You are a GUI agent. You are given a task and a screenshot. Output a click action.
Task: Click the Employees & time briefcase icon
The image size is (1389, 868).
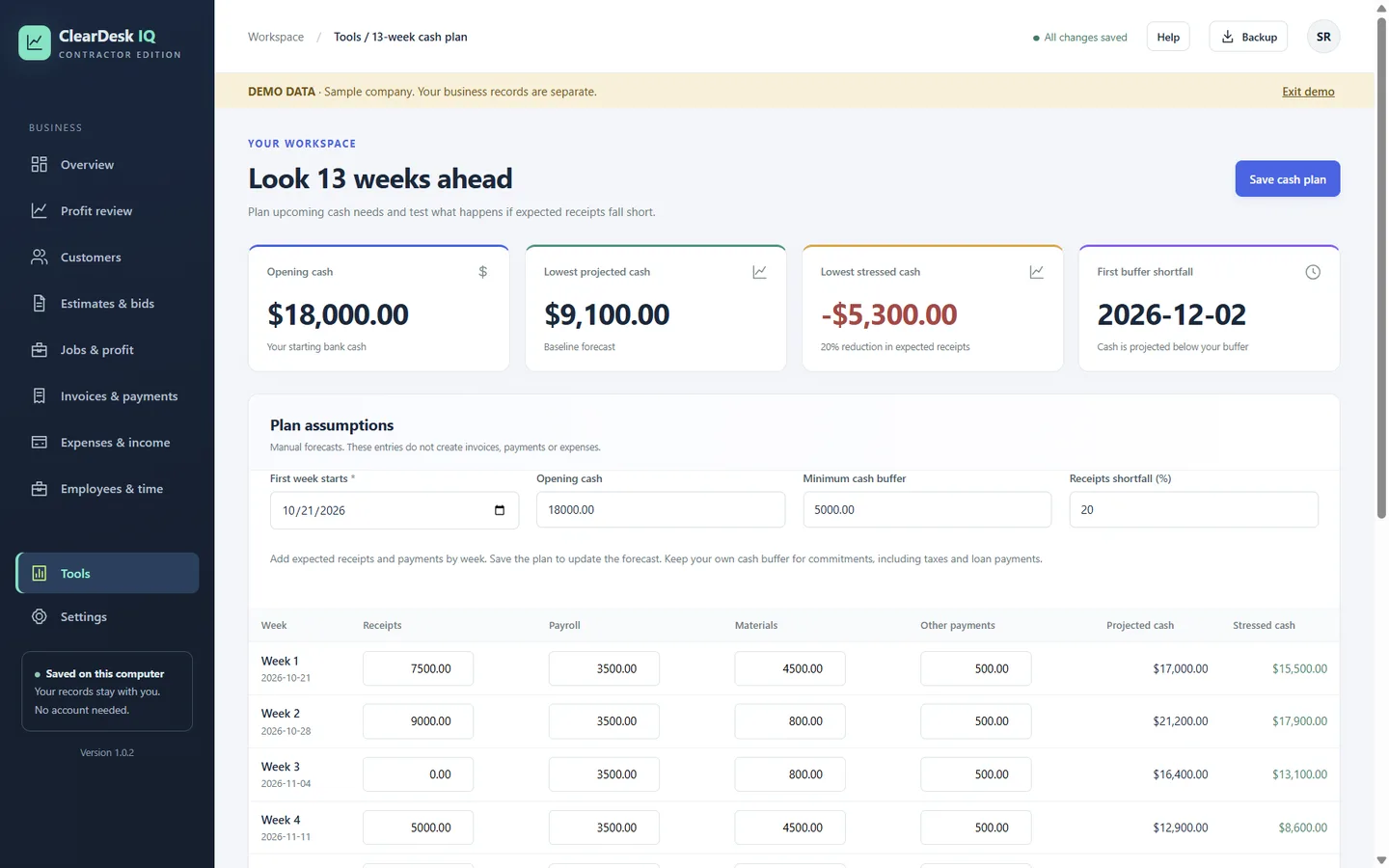(x=40, y=489)
